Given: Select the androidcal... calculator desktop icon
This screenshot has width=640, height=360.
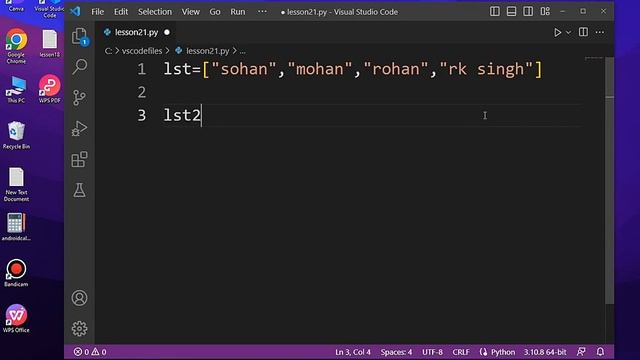Looking at the screenshot, I should tap(16, 227).
